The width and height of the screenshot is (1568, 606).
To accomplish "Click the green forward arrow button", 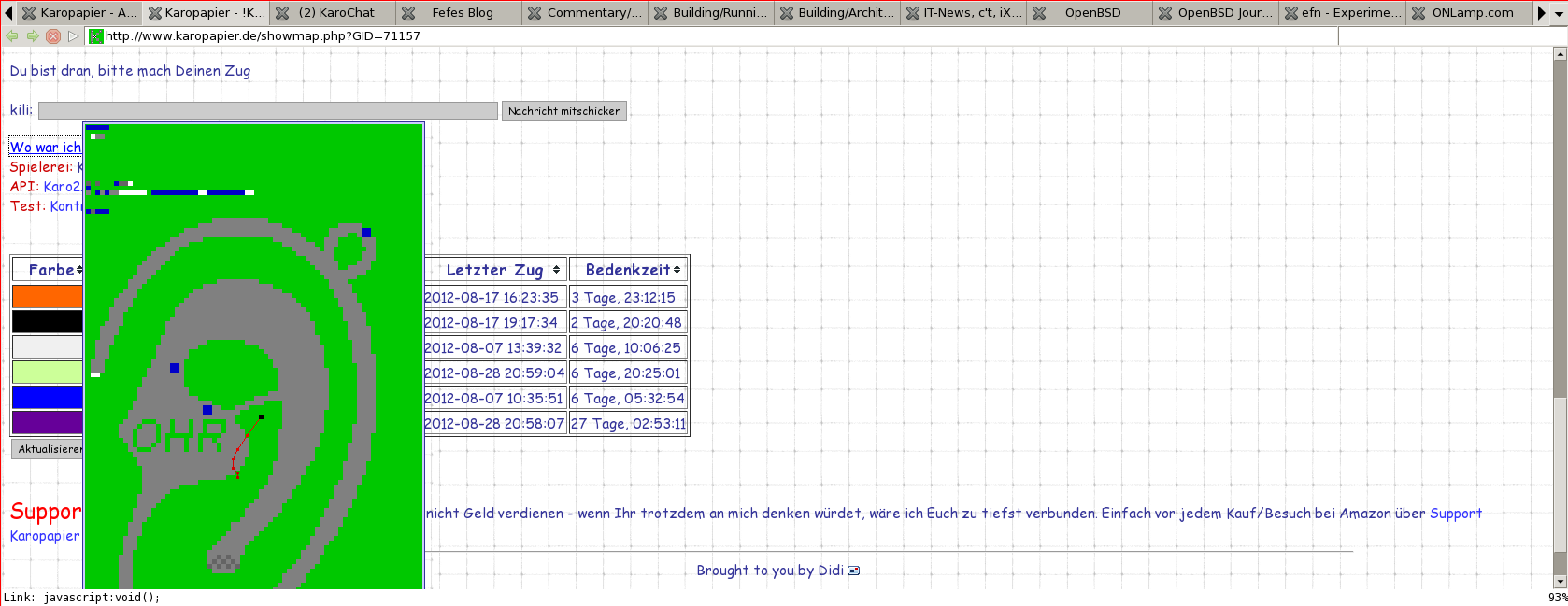I will coord(33,36).
